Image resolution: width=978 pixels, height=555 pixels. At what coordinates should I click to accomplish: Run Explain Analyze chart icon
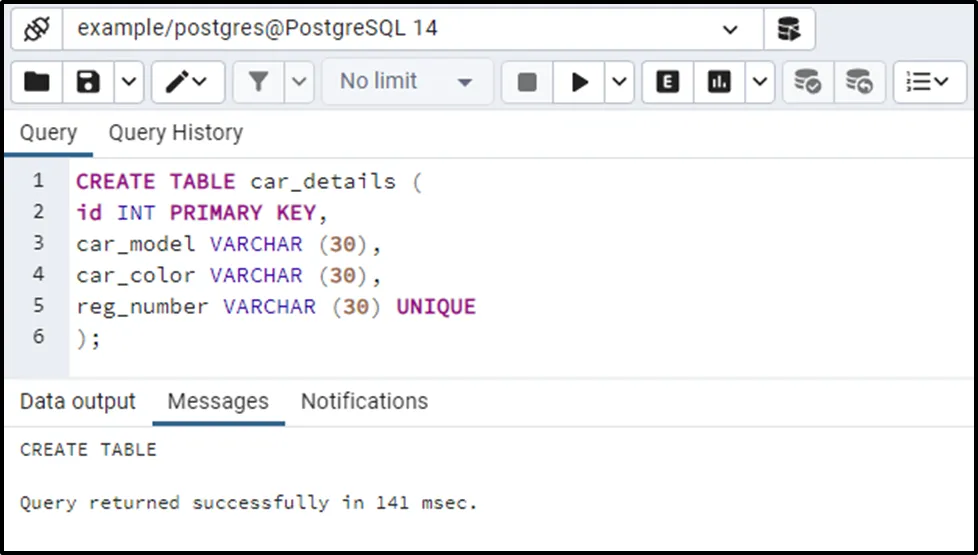[x=719, y=82]
